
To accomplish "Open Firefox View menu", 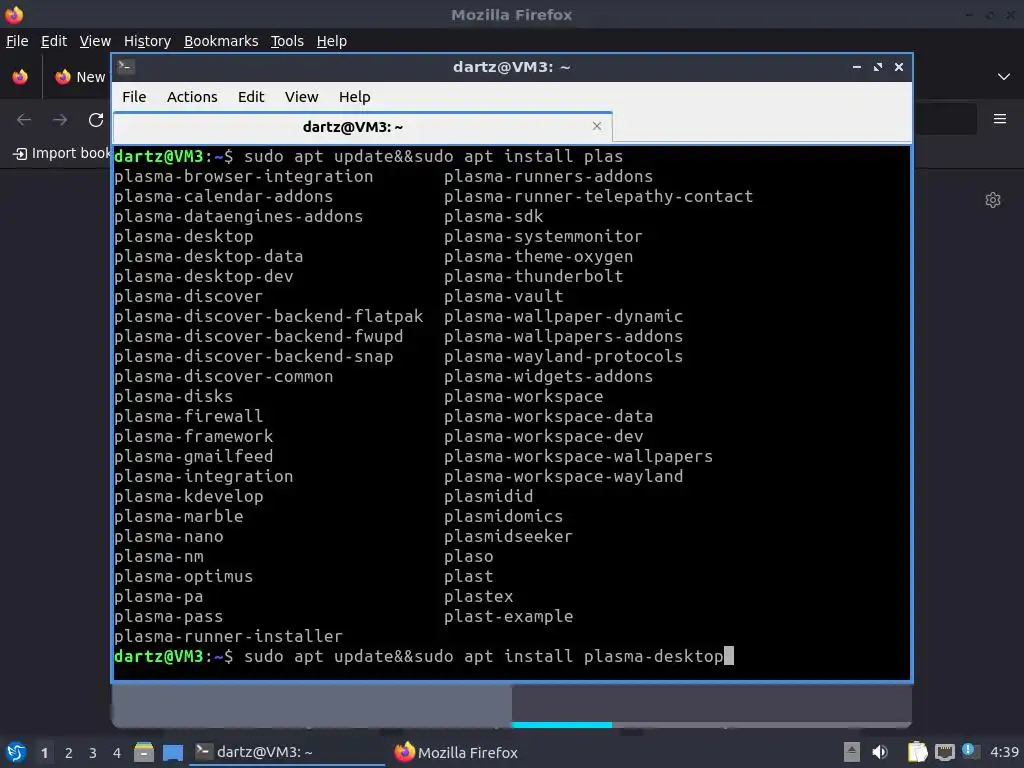I will tap(95, 41).
